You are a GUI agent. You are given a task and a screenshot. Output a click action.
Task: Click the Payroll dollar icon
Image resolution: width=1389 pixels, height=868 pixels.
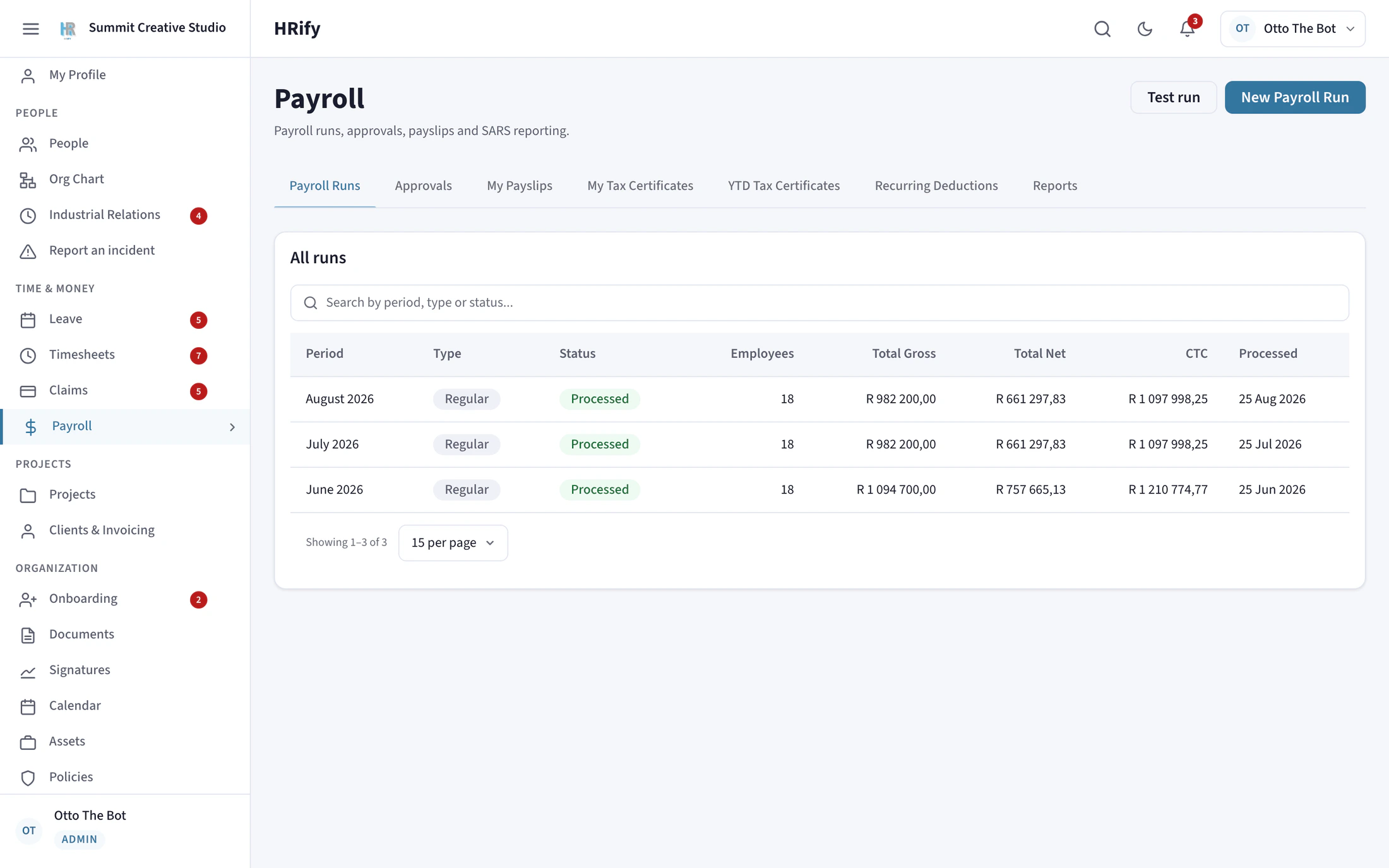(x=30, y=427)
